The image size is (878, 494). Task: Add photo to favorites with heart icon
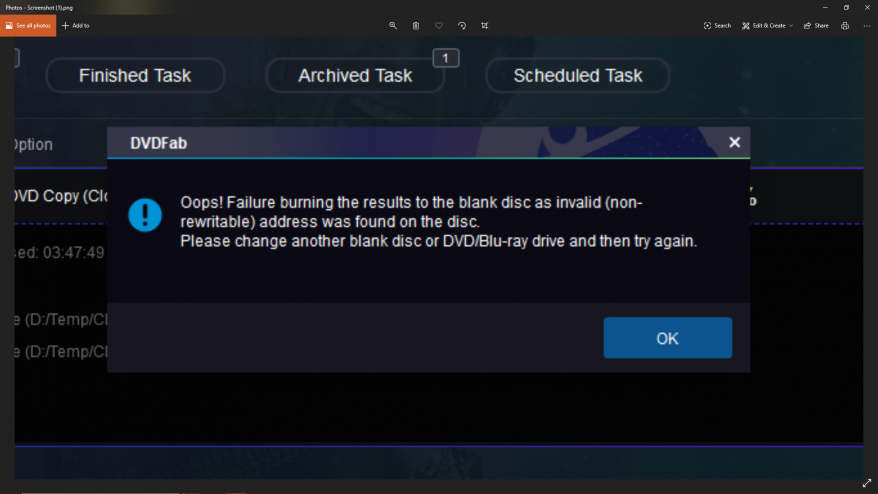click(x=439, y=25)
